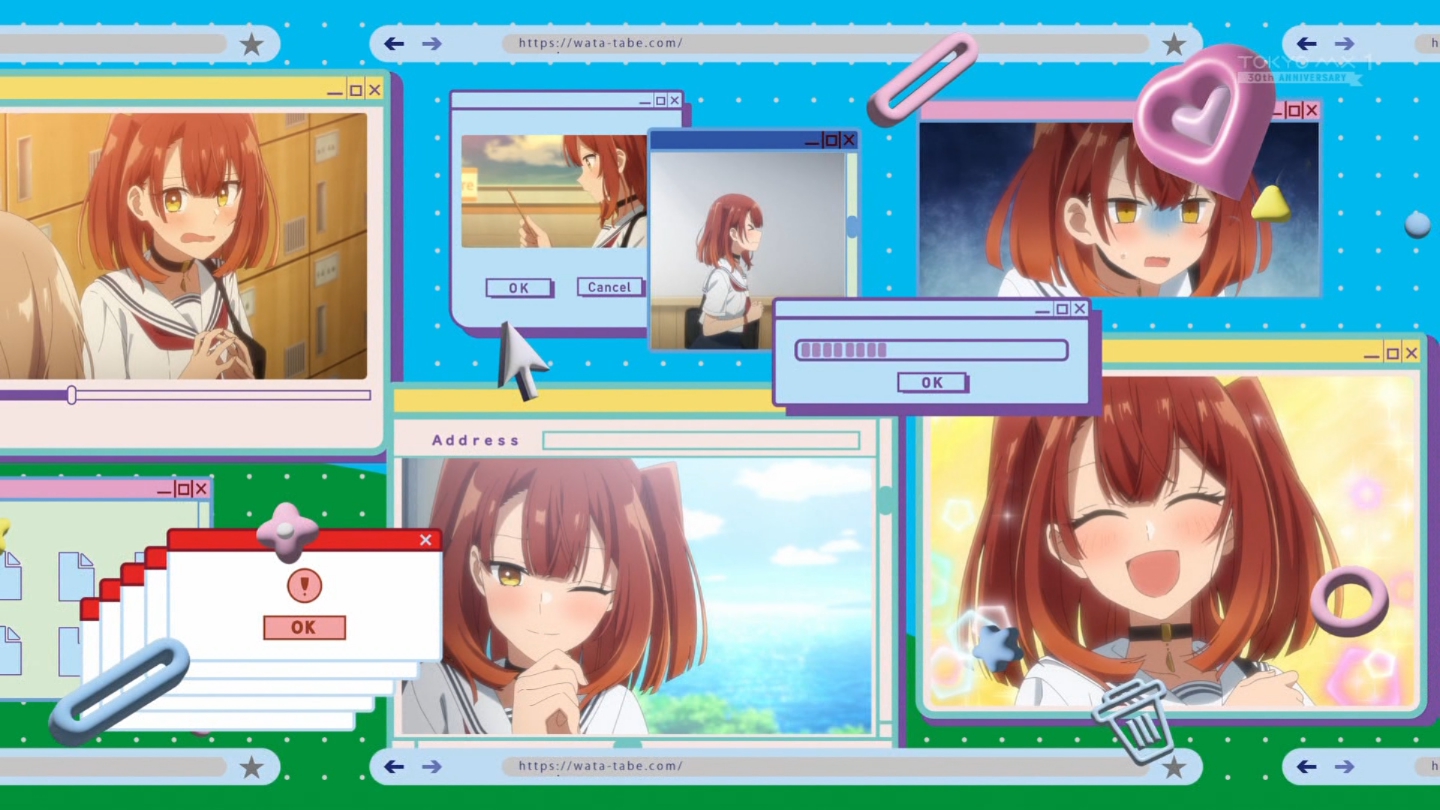1440x810 pixels.
Task: Click red exclamation icon in error dialog
Action: (304, 585)
